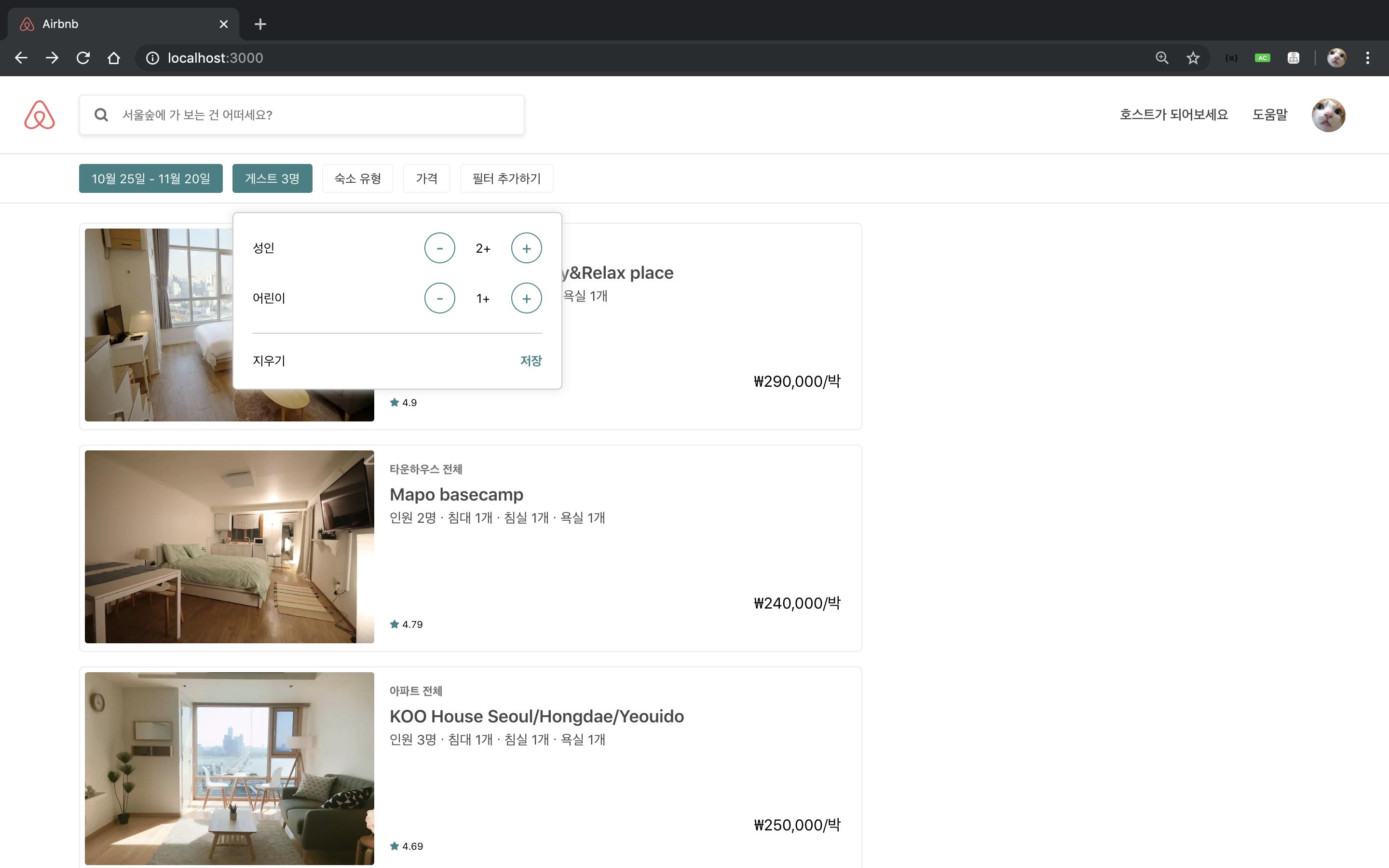Screen dimensions: 1389x868
Task: Open the 숙소 유형 filter dropdown
Action: click(357, 178)
